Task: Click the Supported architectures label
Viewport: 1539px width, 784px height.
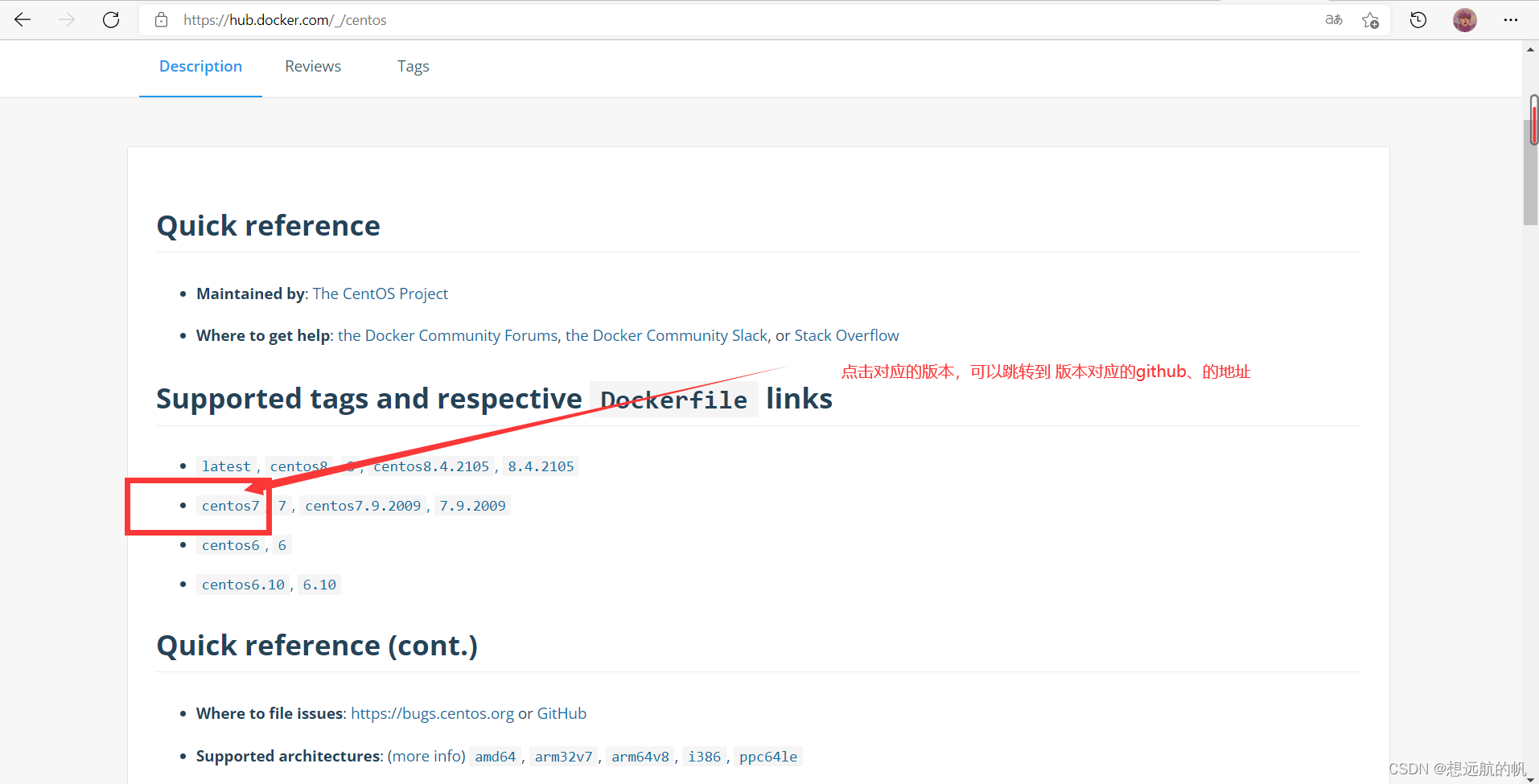Action: coord(288,756)
